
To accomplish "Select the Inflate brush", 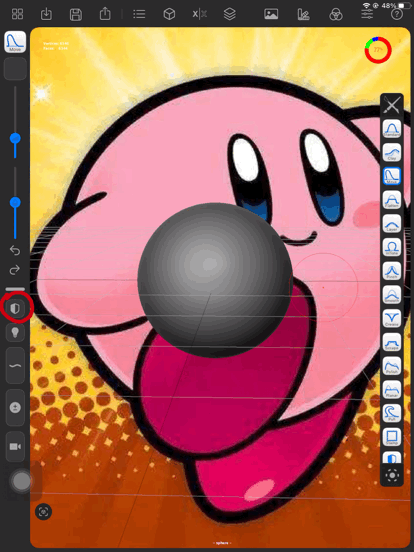I will pyautogui.click(x=392, y=247).
